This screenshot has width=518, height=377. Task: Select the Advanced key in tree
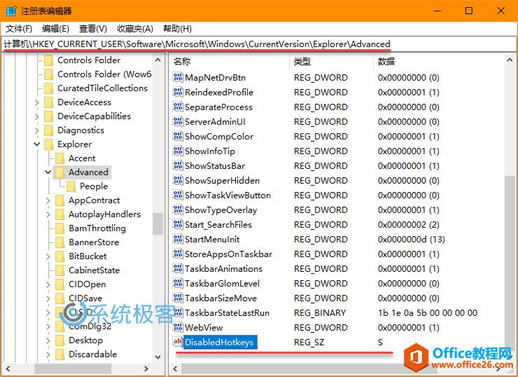click(88, 172)
